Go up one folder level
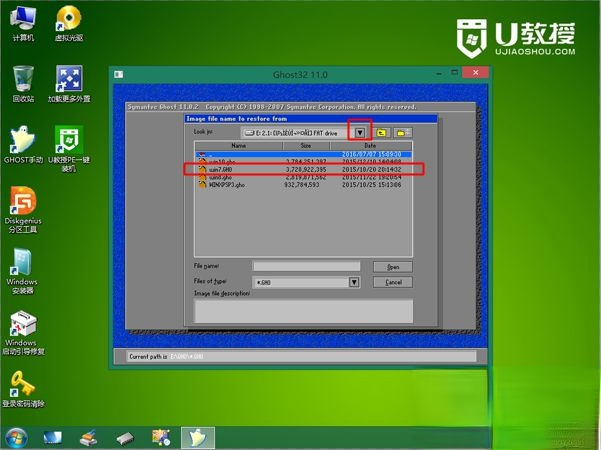Screen dimensions: 601x450 [381, 133]
